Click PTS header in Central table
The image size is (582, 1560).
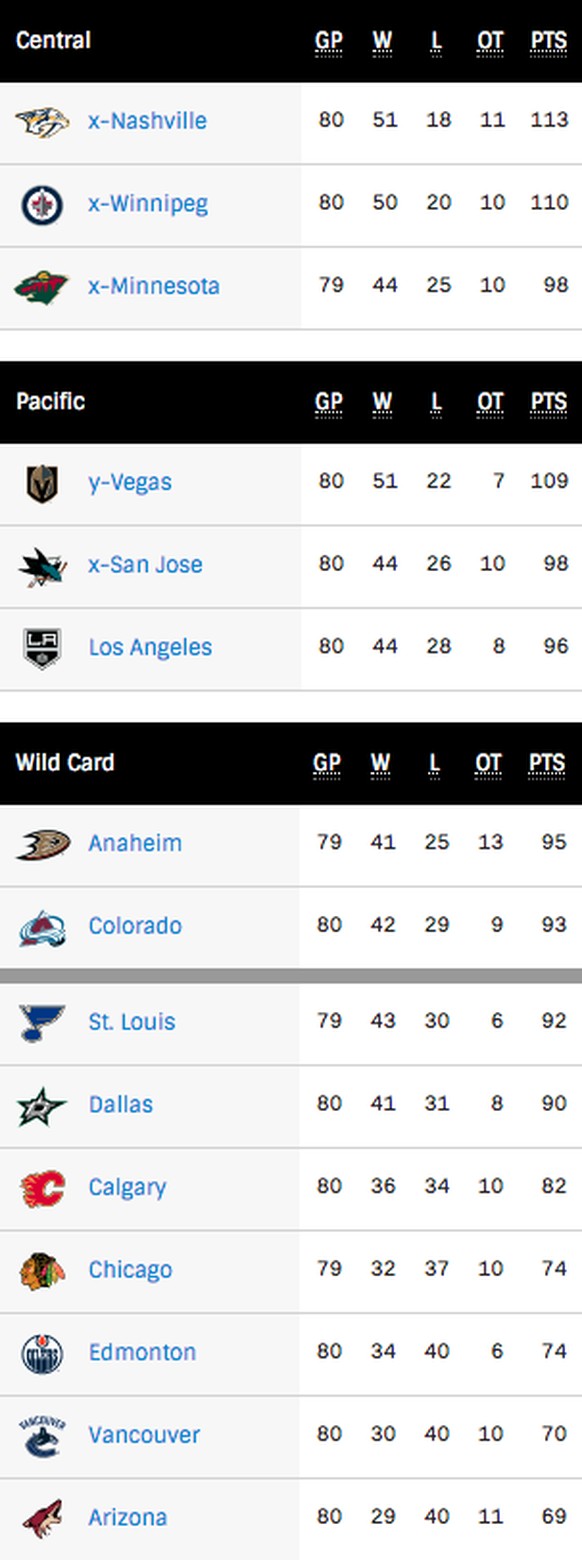coord(548,42)
